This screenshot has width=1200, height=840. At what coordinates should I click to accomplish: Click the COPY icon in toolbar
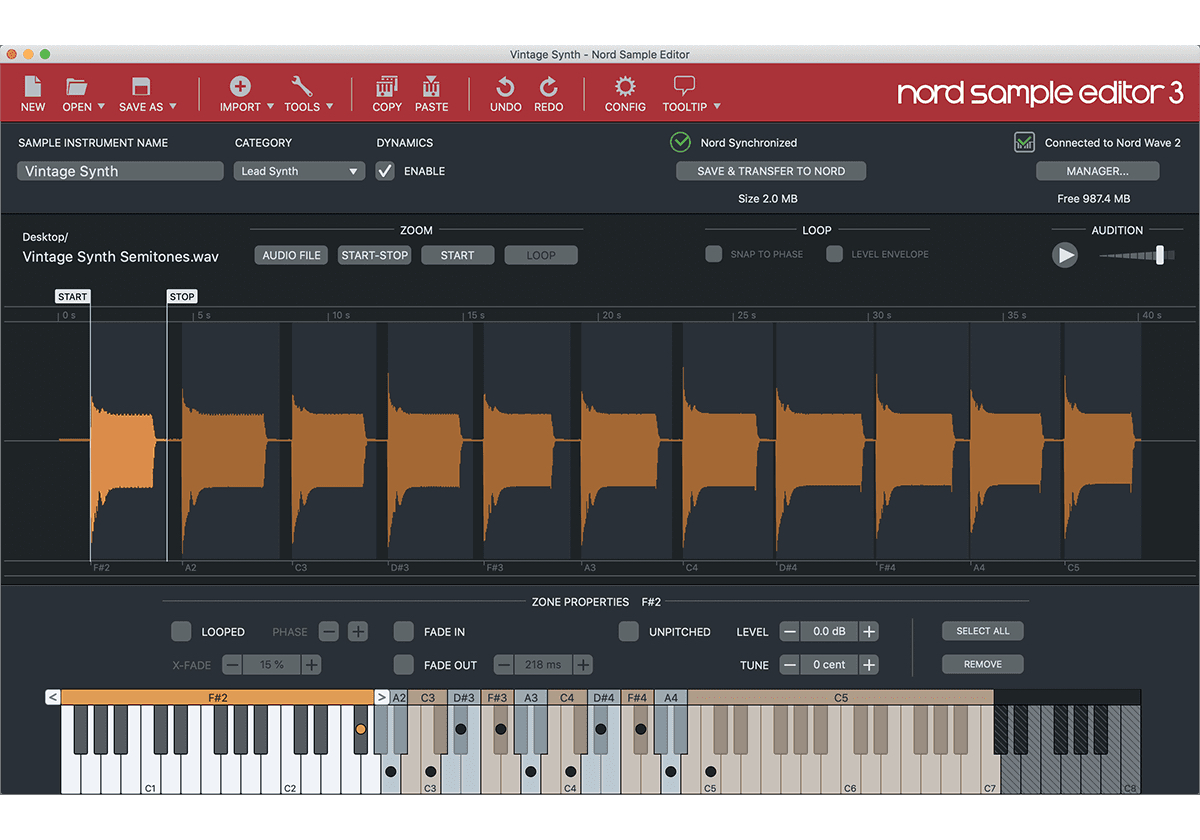(x=387, y=86)
